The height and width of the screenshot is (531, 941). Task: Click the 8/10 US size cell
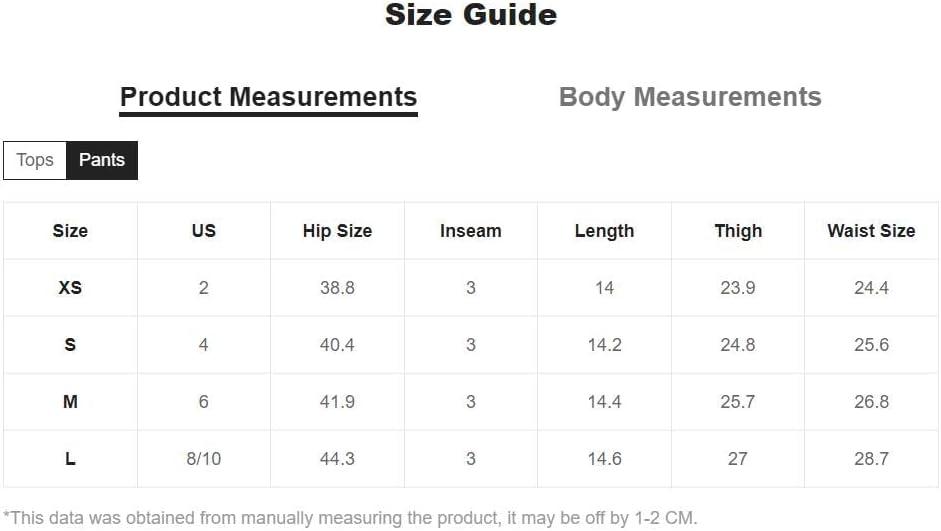tap(204, 459)
